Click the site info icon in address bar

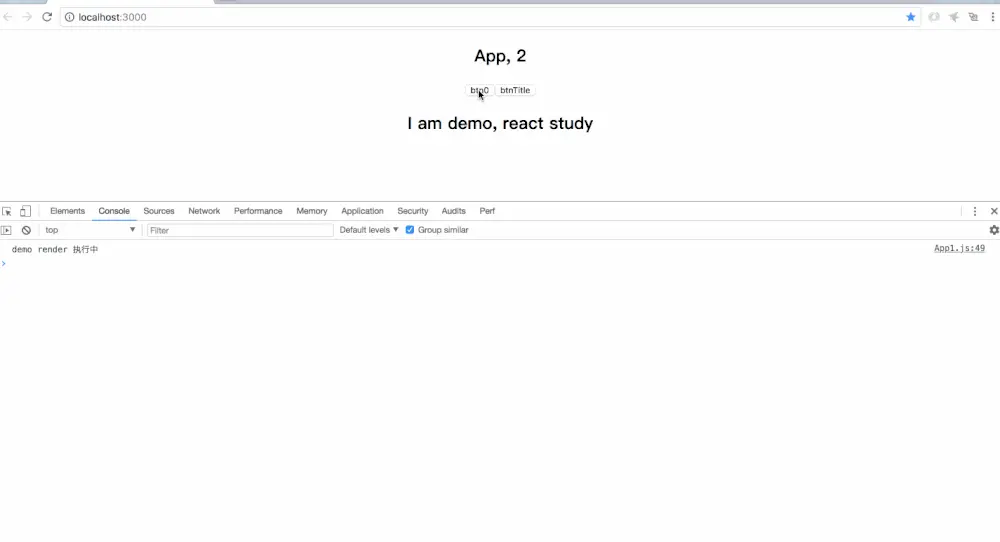[x=70, y=17]
